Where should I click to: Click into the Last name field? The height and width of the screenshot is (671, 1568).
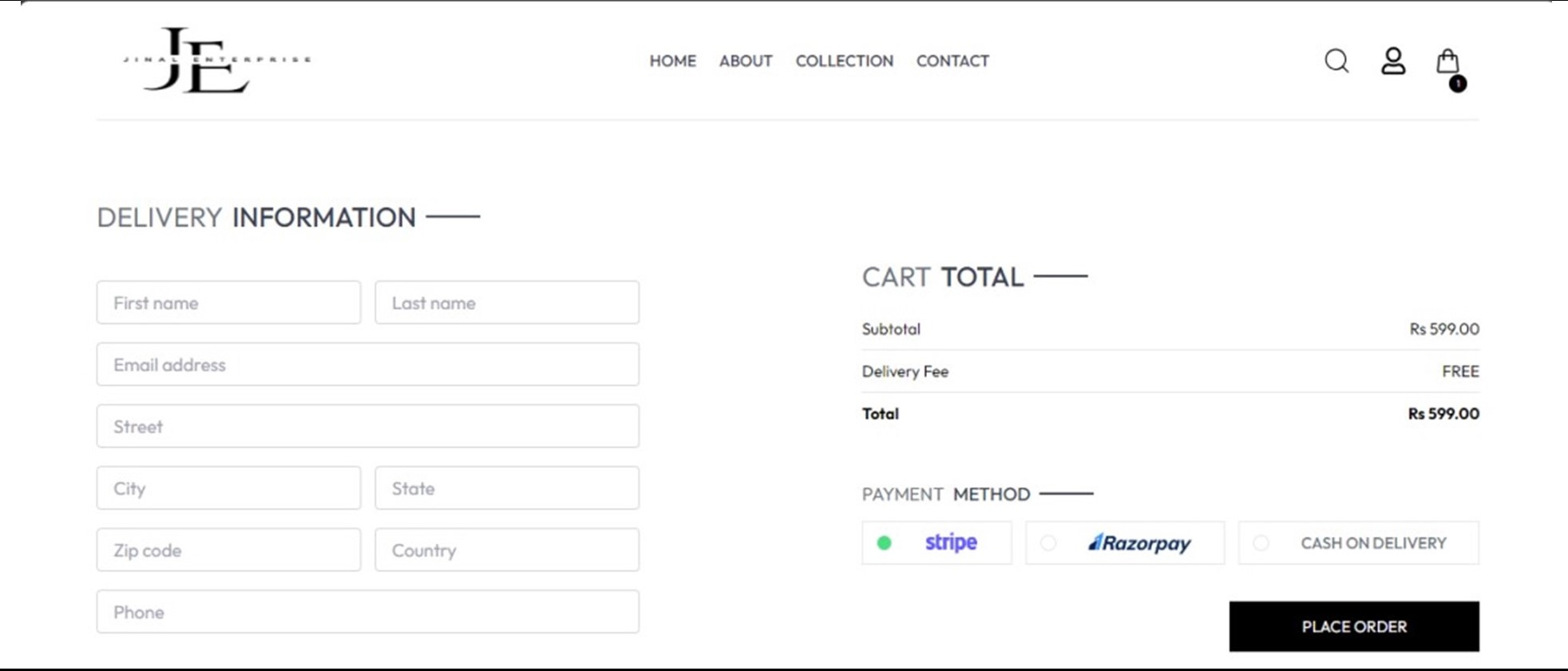pyautogui.click(x=507, y=303)
